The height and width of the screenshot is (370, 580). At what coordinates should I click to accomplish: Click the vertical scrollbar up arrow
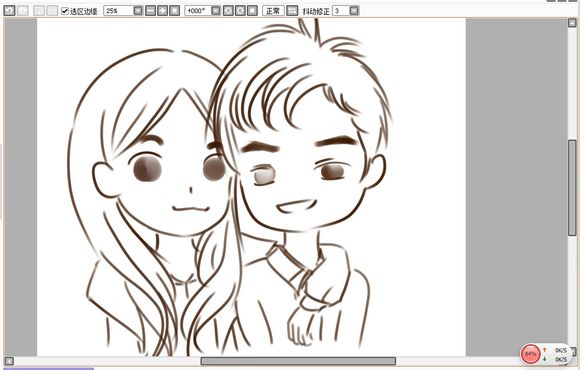[572, 23]
